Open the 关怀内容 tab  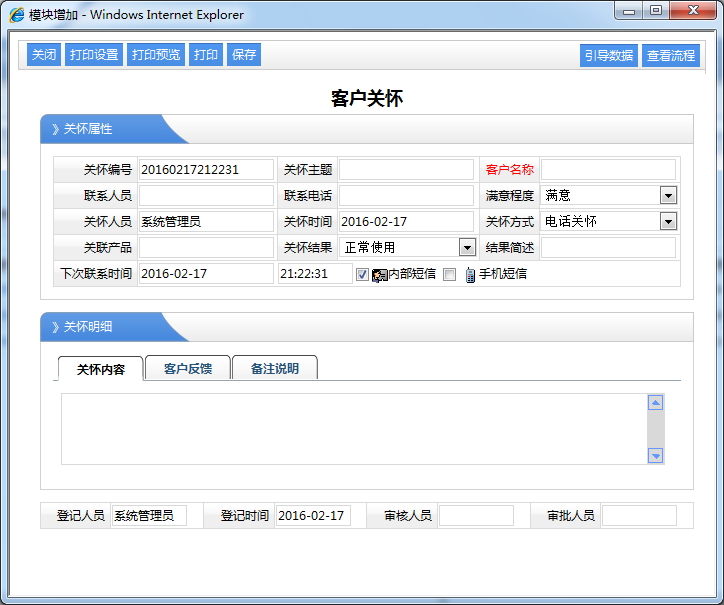tap(101, 369)
